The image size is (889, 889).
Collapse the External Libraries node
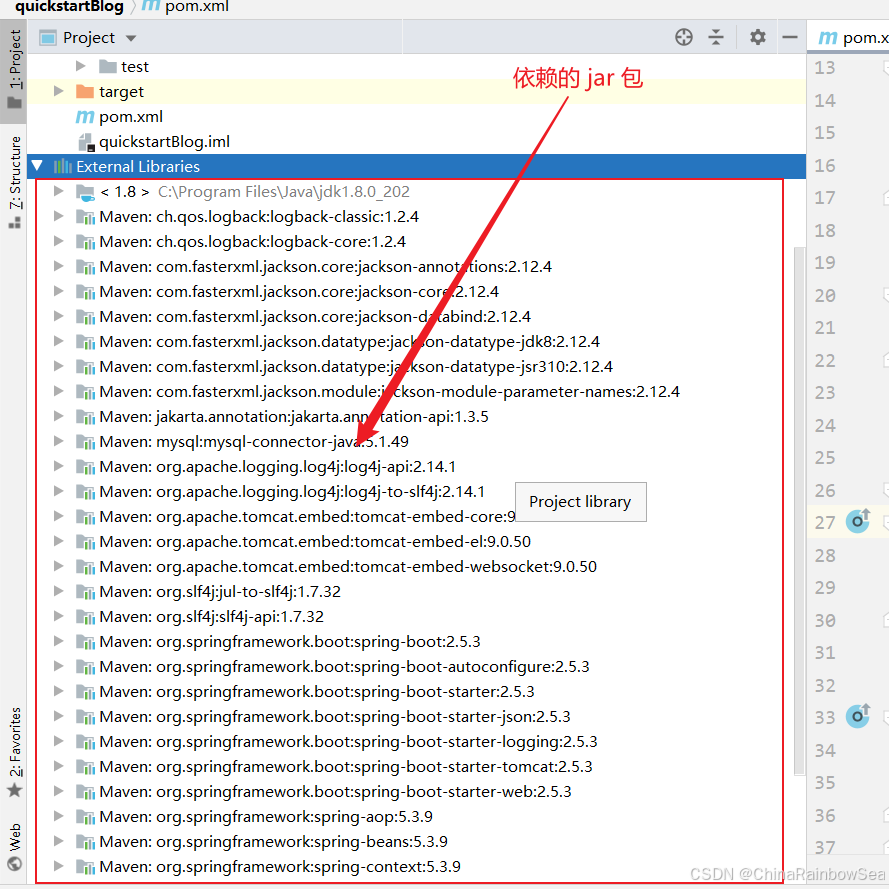(x=38, y=167)
